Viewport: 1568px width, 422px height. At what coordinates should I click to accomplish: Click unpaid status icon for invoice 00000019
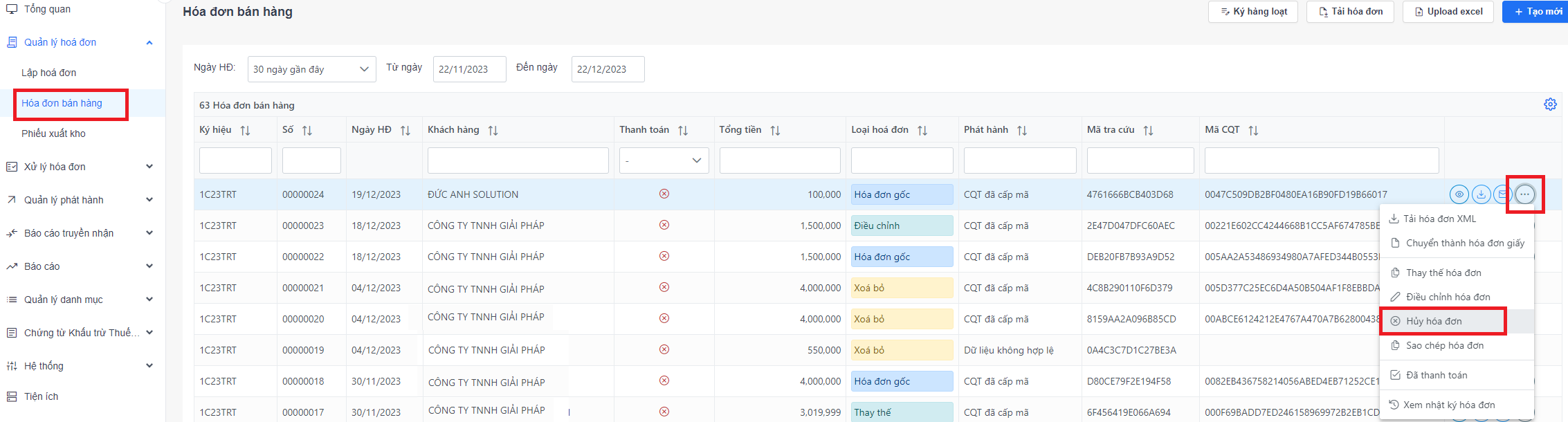pyautogui.click(x=664, y=349)
